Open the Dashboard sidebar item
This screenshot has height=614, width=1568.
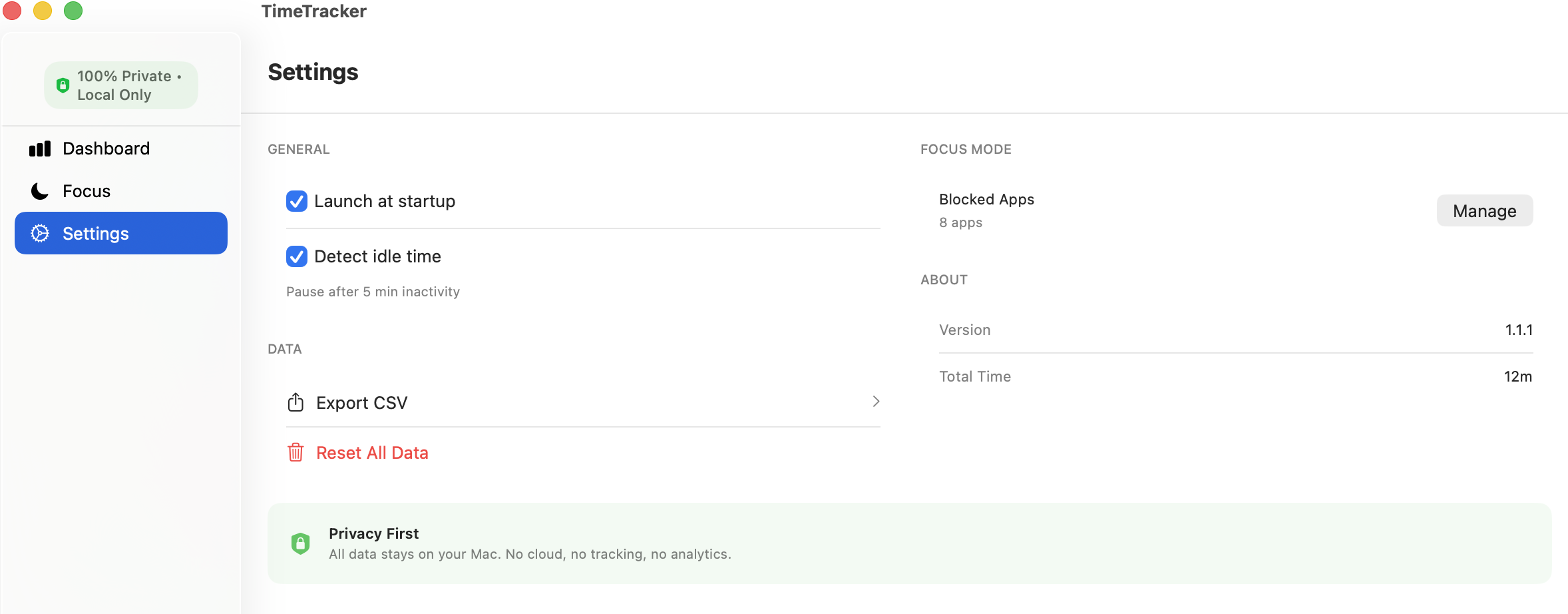point(106,149)
